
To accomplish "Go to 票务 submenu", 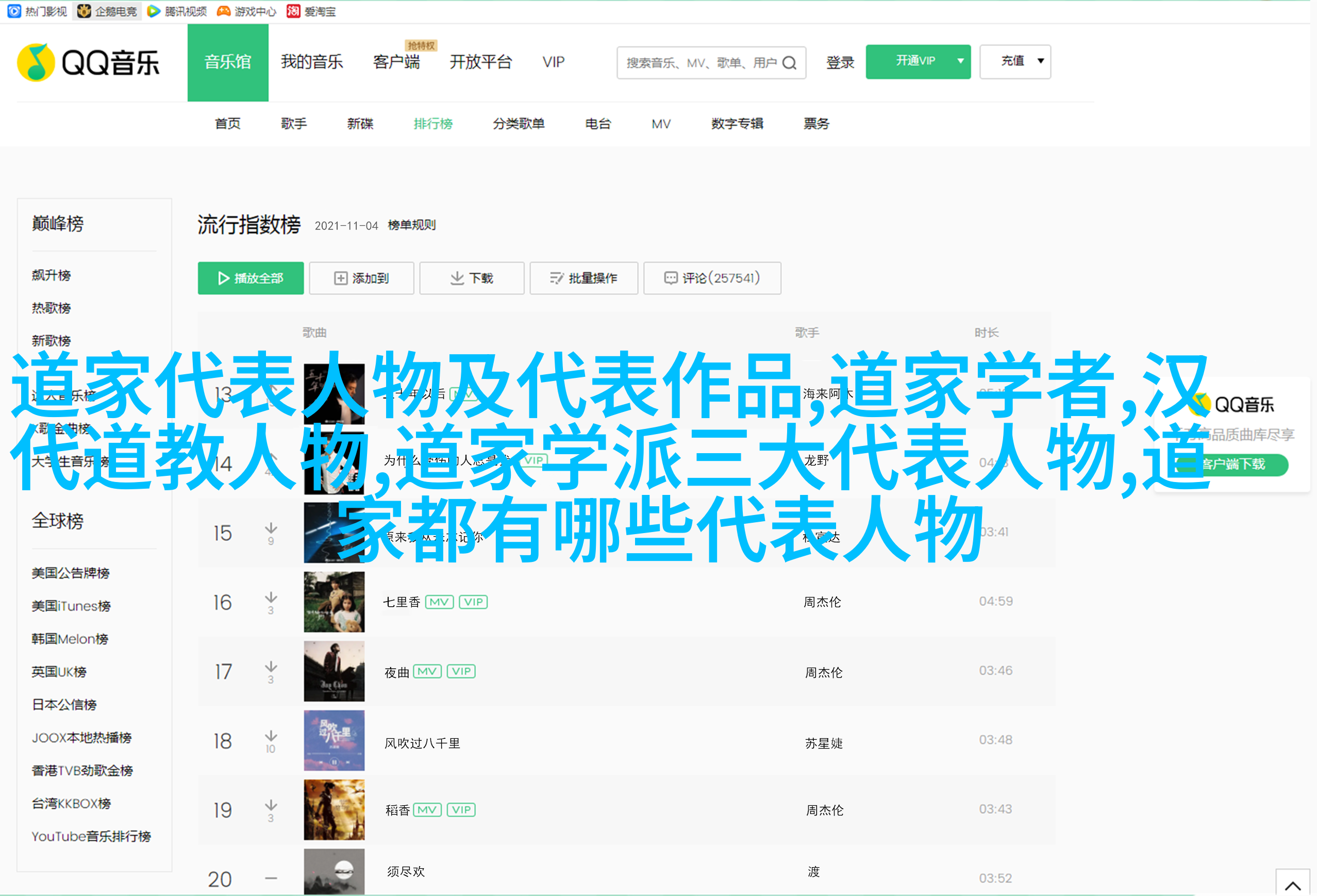I will (x=816, y=124).
